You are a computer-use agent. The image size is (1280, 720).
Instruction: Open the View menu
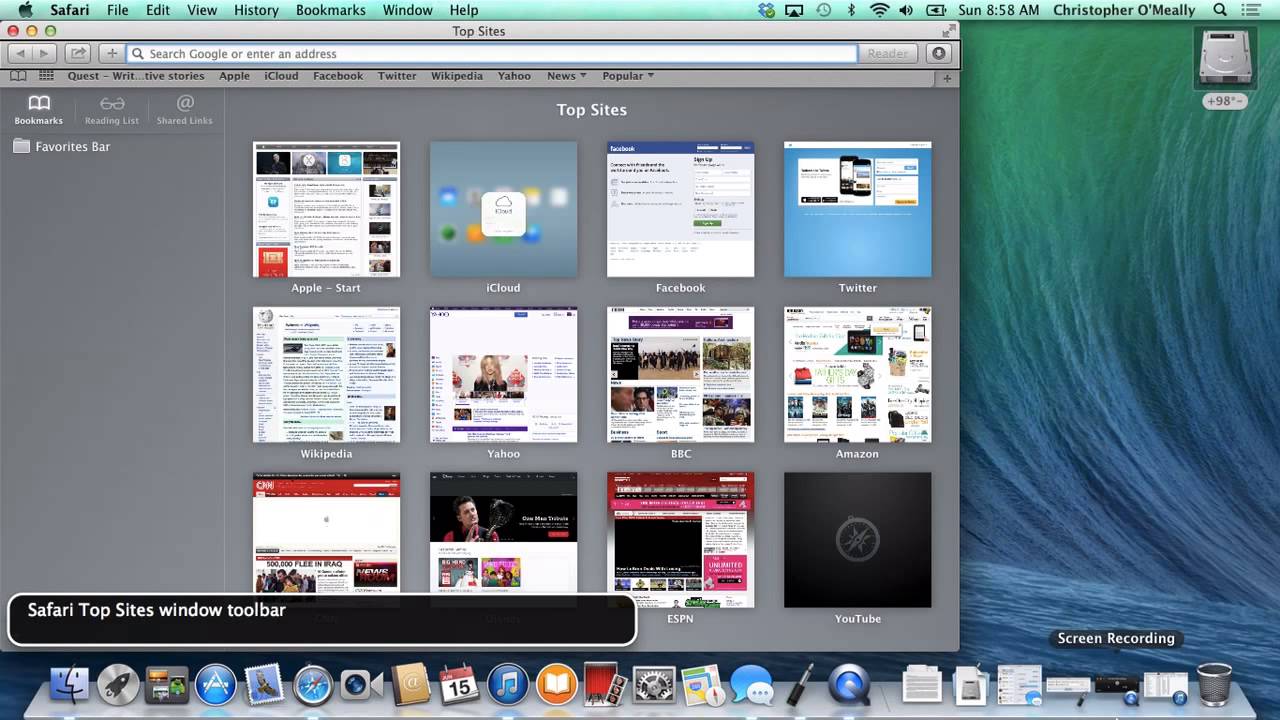[201, 10]
